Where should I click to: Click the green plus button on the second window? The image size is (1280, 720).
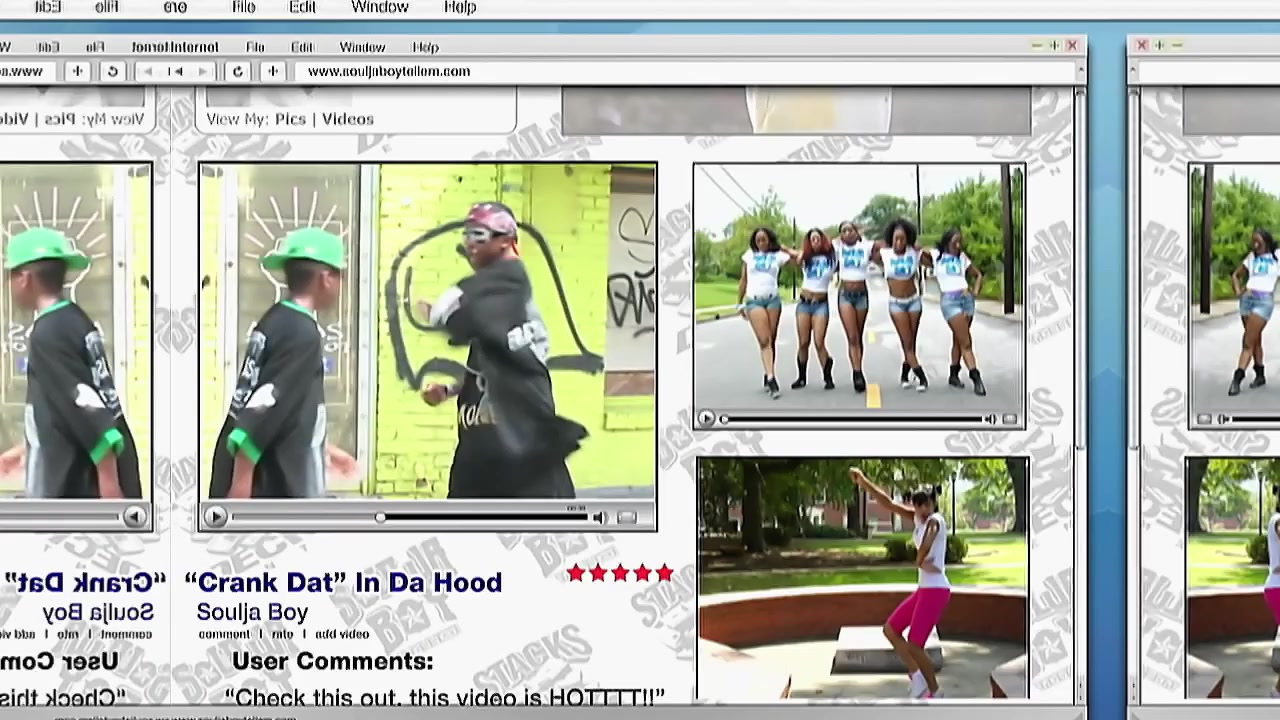coord(1160,45)
